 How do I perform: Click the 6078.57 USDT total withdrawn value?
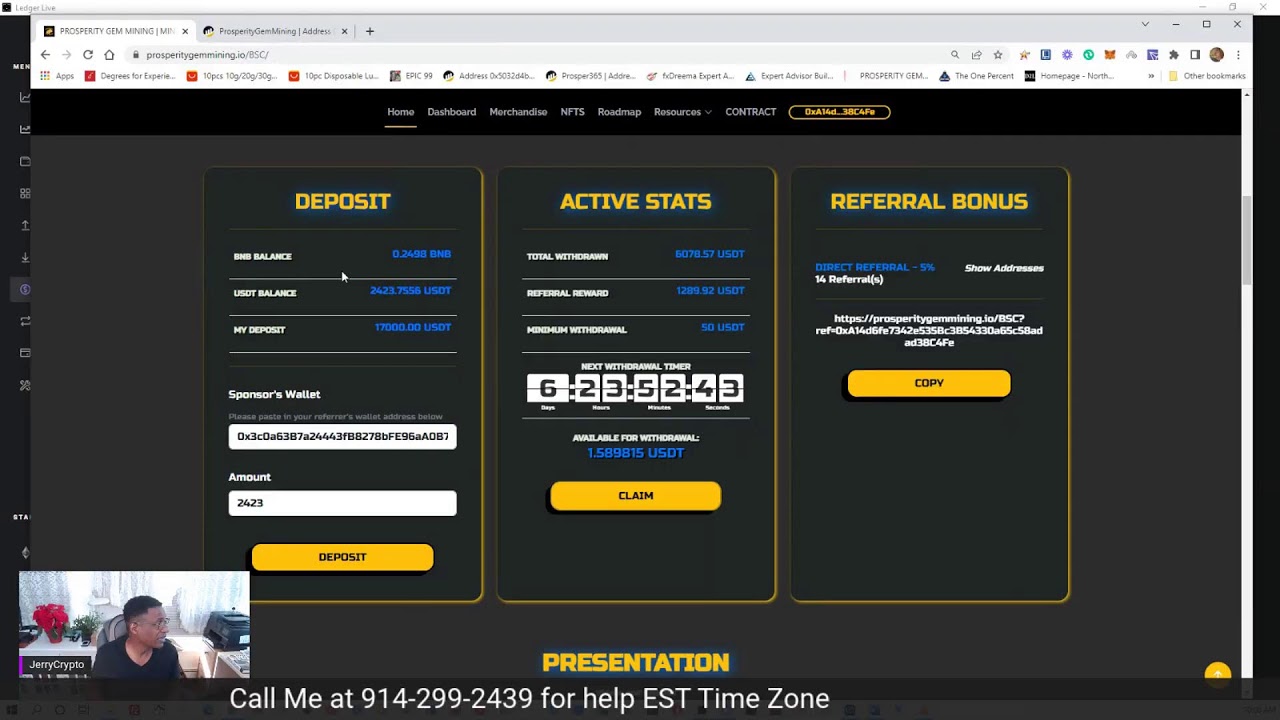710,254
